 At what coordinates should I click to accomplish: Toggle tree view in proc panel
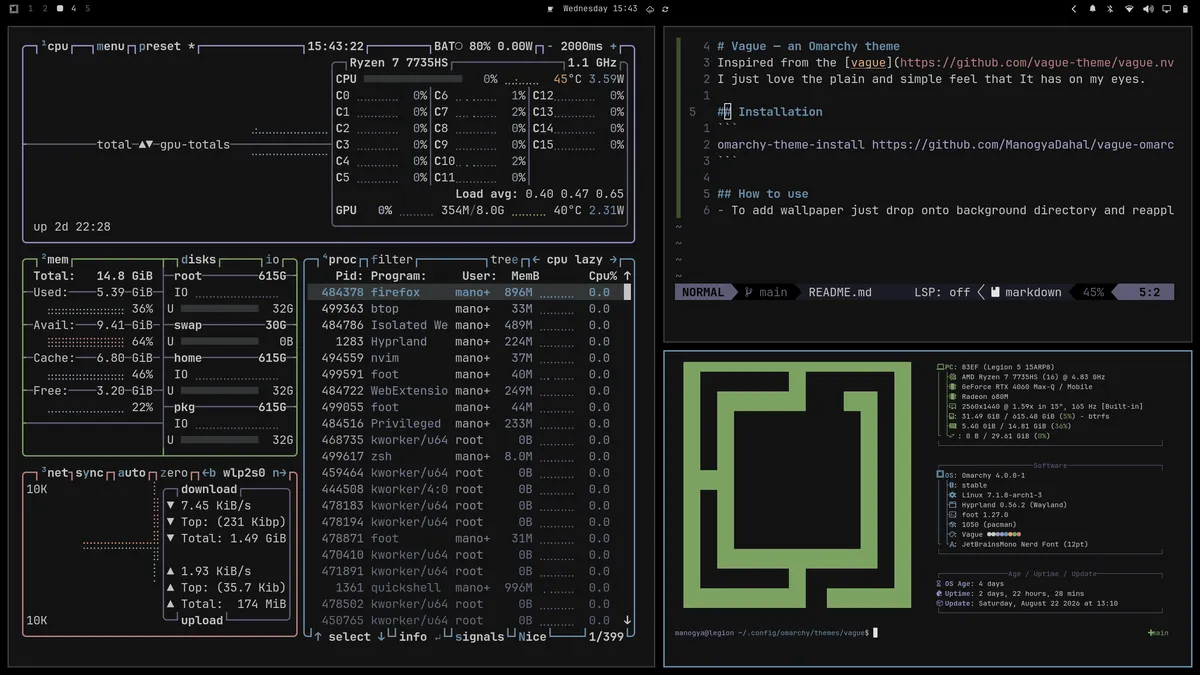click(504, 260)
